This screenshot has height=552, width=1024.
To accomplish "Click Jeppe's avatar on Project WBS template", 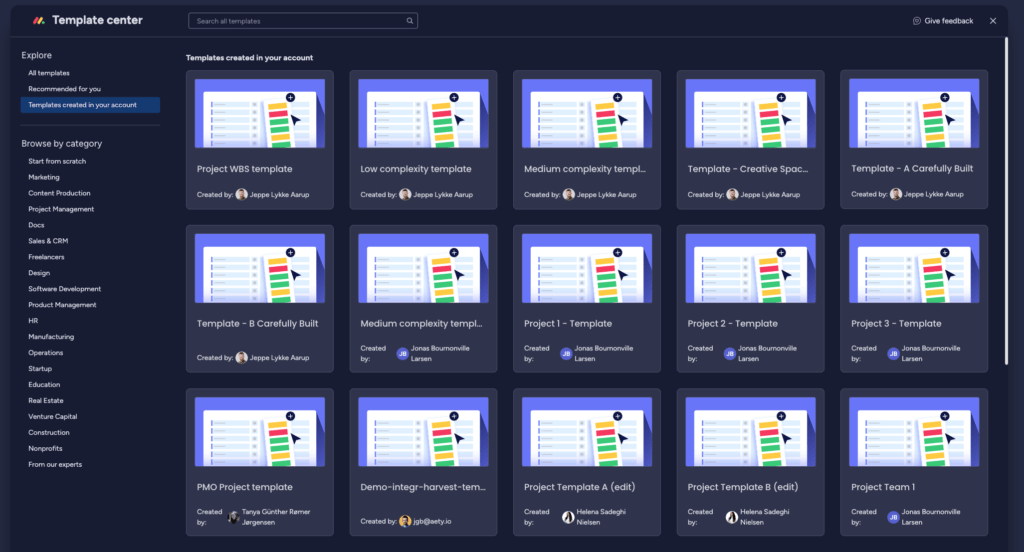I will pyautogui.click(x=242, y=194).
